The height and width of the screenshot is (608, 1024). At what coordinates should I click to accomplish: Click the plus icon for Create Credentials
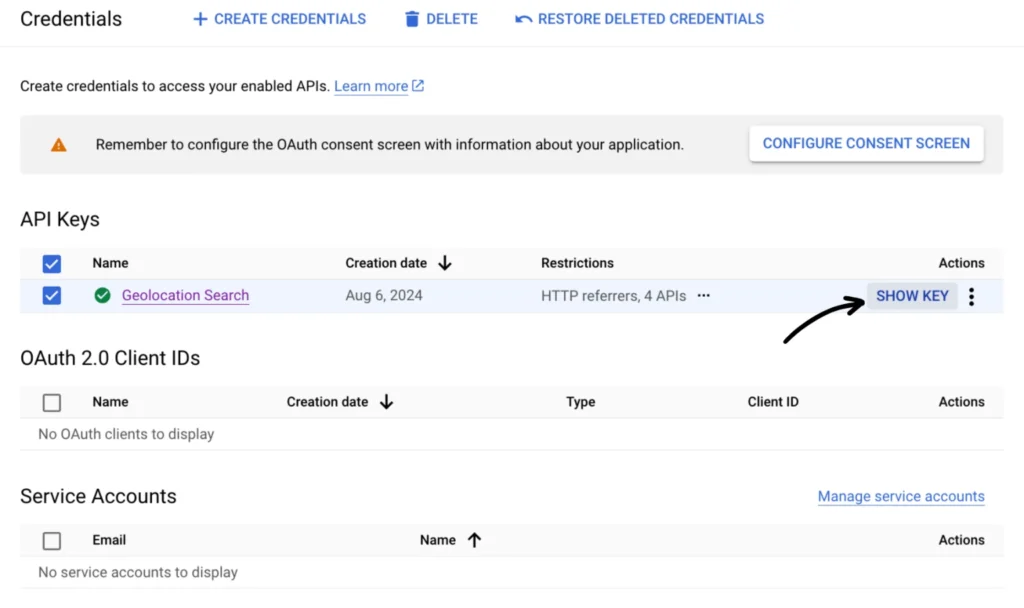[x=200, y=19]
